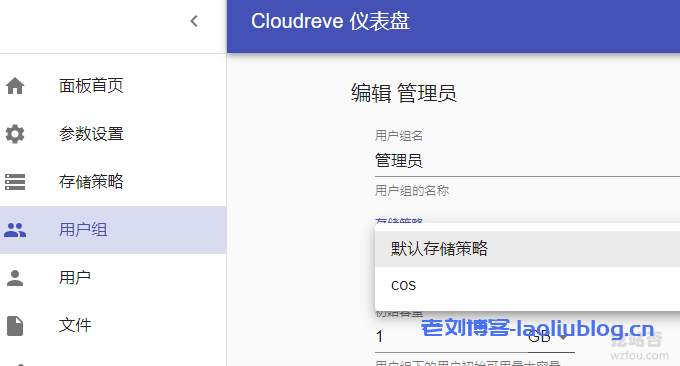
Task: Open the 用户 menu item
Action: [x=113, y=278]
